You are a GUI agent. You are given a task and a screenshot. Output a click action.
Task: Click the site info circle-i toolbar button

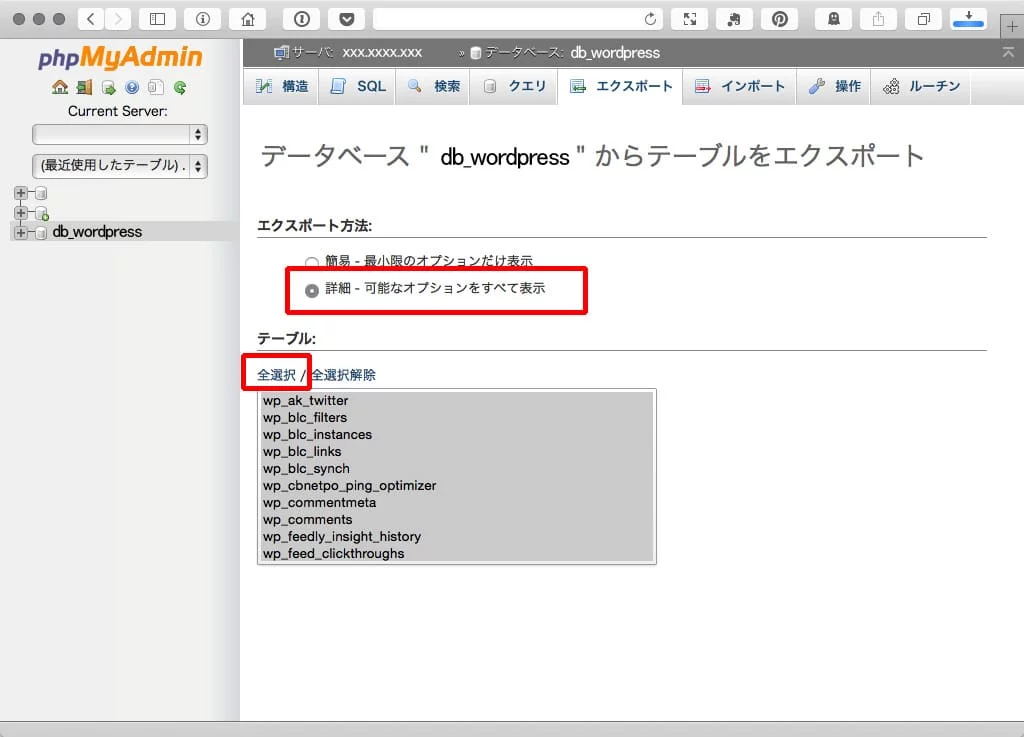pyautogui.click(x=202, y=19)
